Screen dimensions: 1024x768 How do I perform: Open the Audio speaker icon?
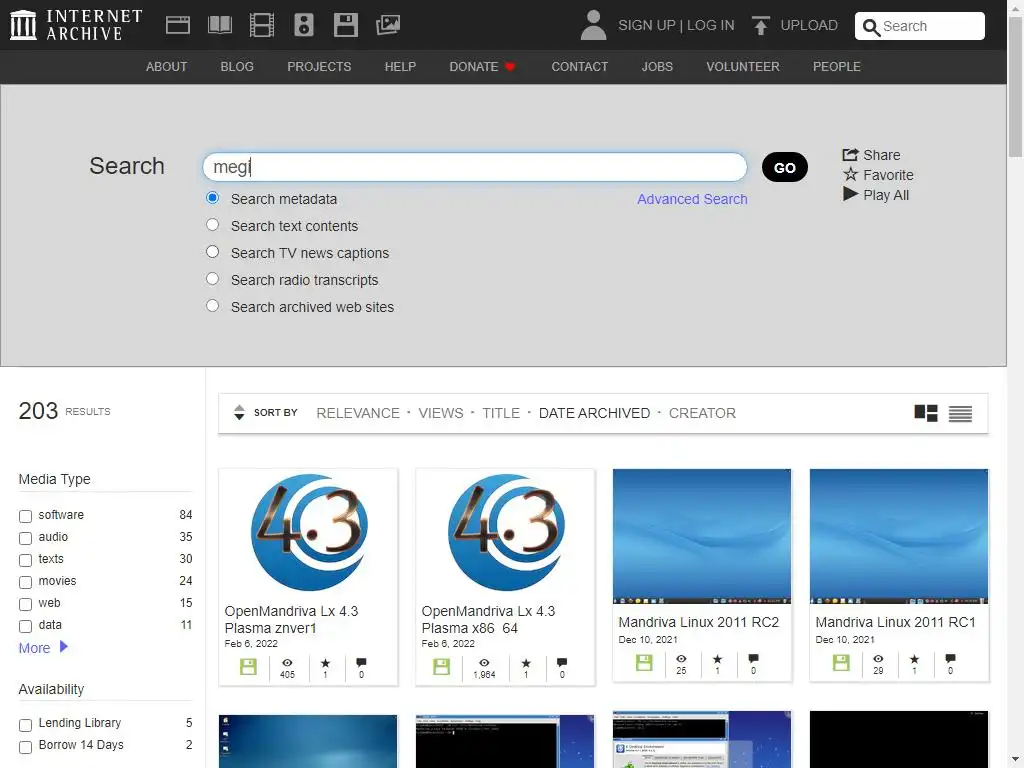coord(304,25)
